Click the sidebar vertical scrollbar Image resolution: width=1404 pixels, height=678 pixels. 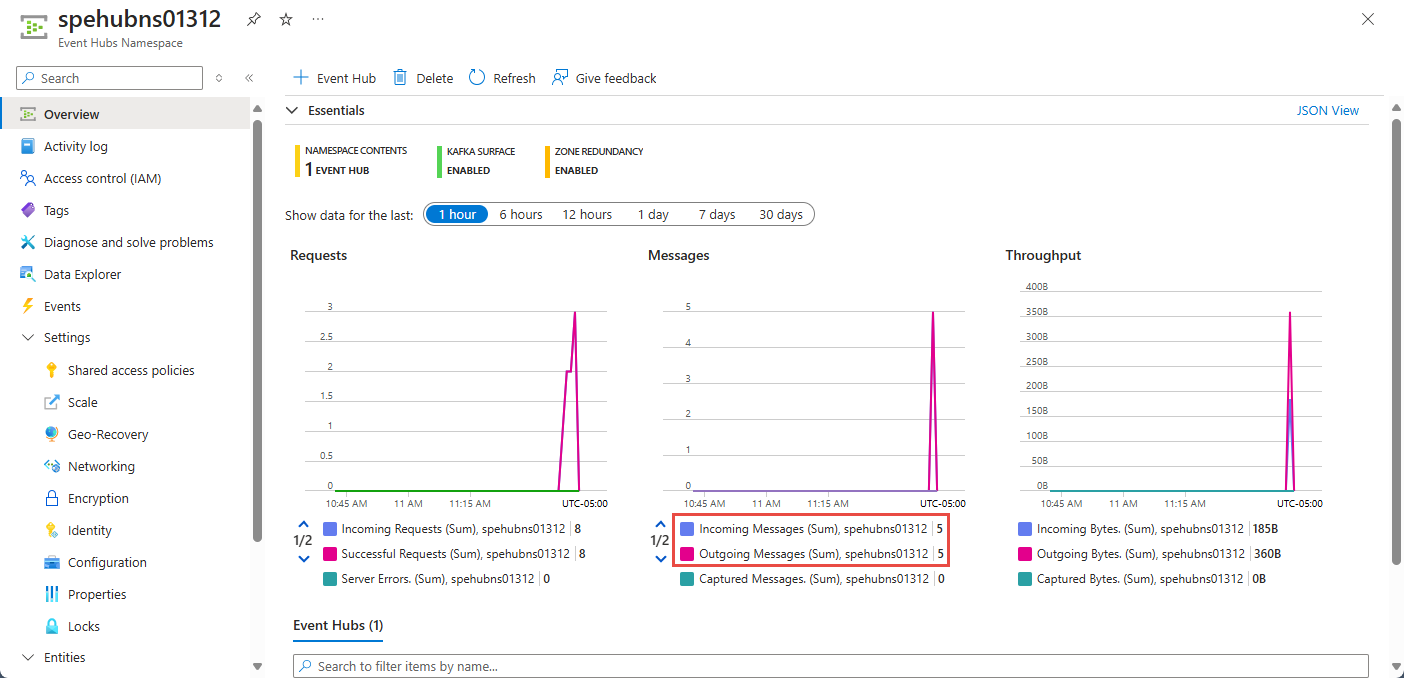pyautogui.click(x=257, y=330)
